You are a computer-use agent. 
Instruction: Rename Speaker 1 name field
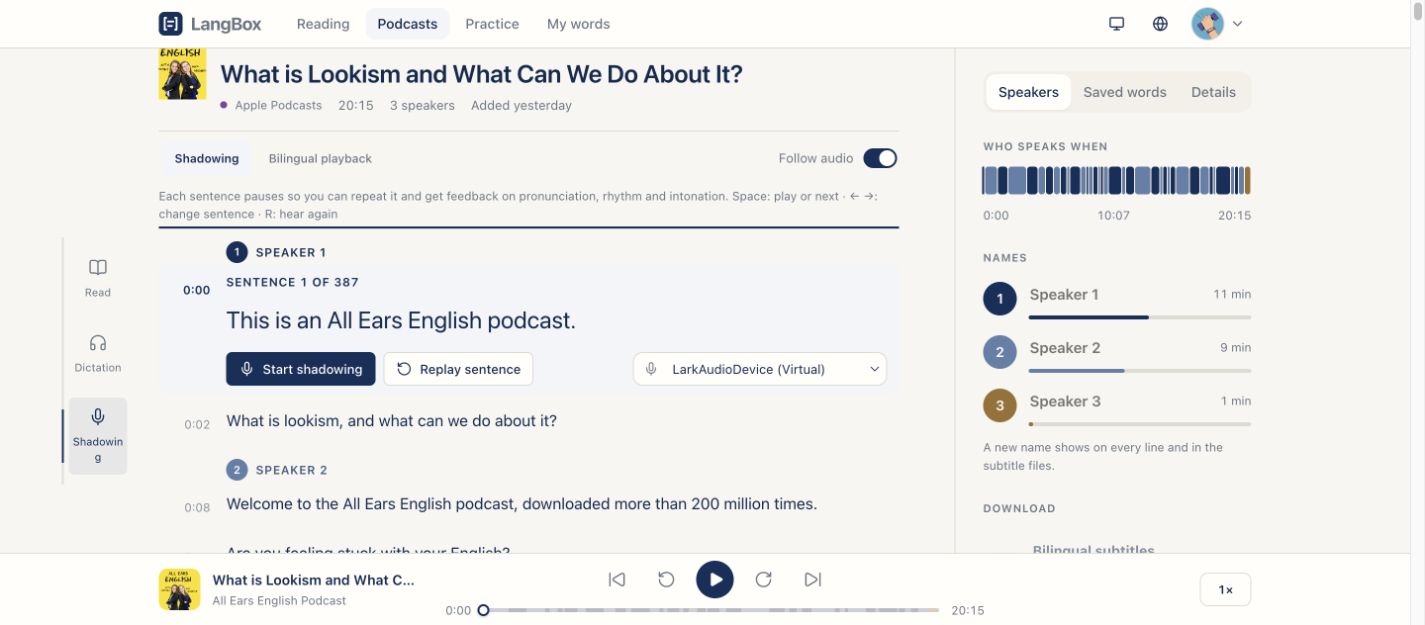click(1064, 294)
